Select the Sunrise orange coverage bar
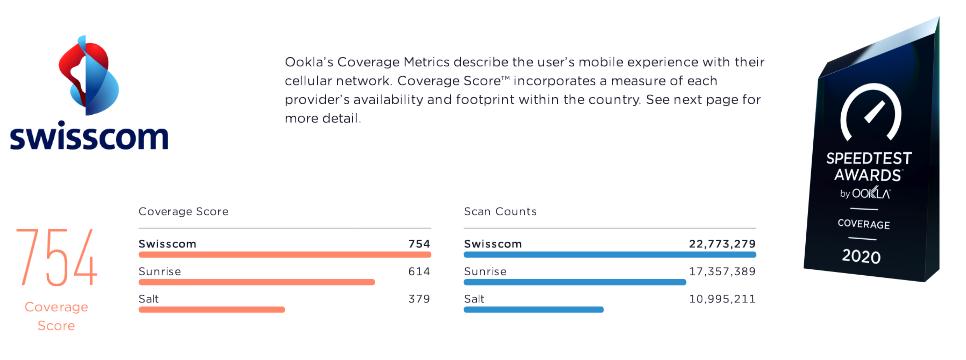 (x=256, y=282)
